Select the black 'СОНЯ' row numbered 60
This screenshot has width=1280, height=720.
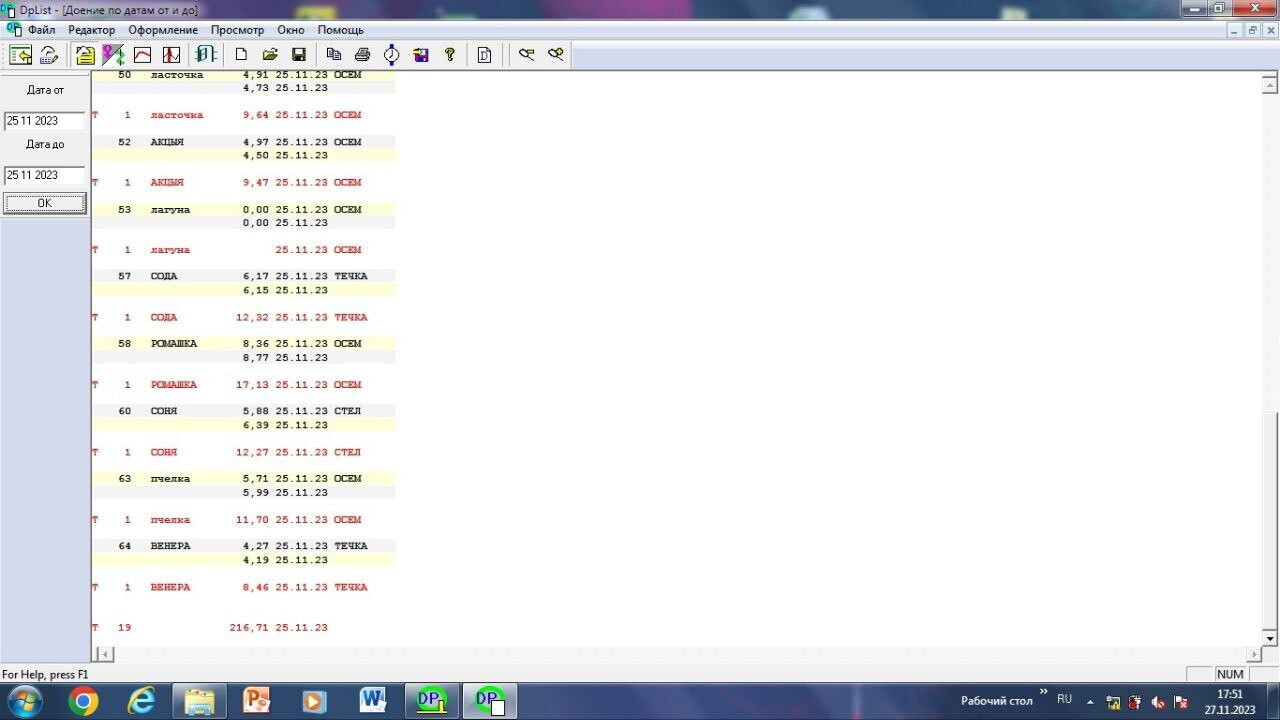click(x=243, y=411)
